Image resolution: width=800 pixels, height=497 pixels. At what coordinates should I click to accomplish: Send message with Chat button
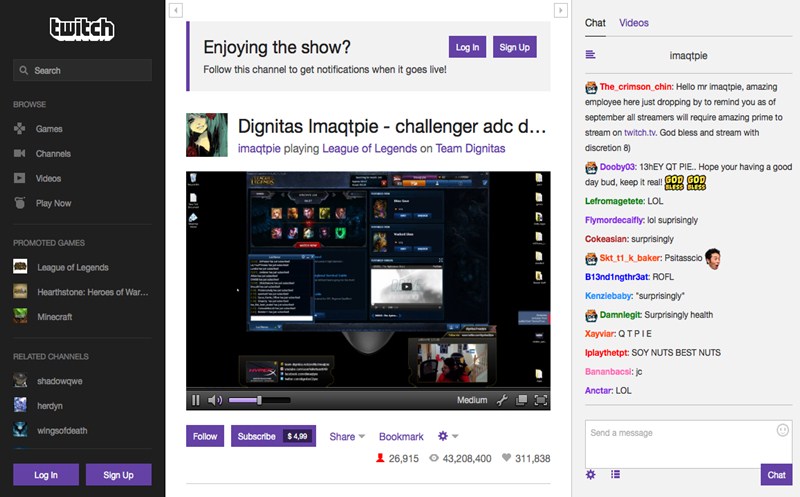776,475
